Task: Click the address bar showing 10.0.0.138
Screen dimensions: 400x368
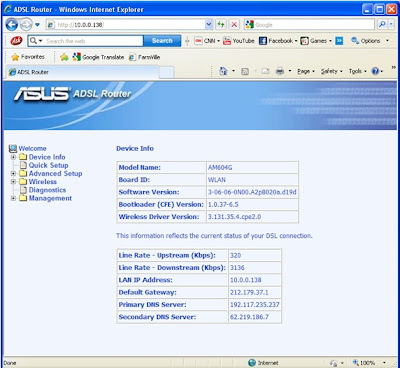Action: [125, 25]
